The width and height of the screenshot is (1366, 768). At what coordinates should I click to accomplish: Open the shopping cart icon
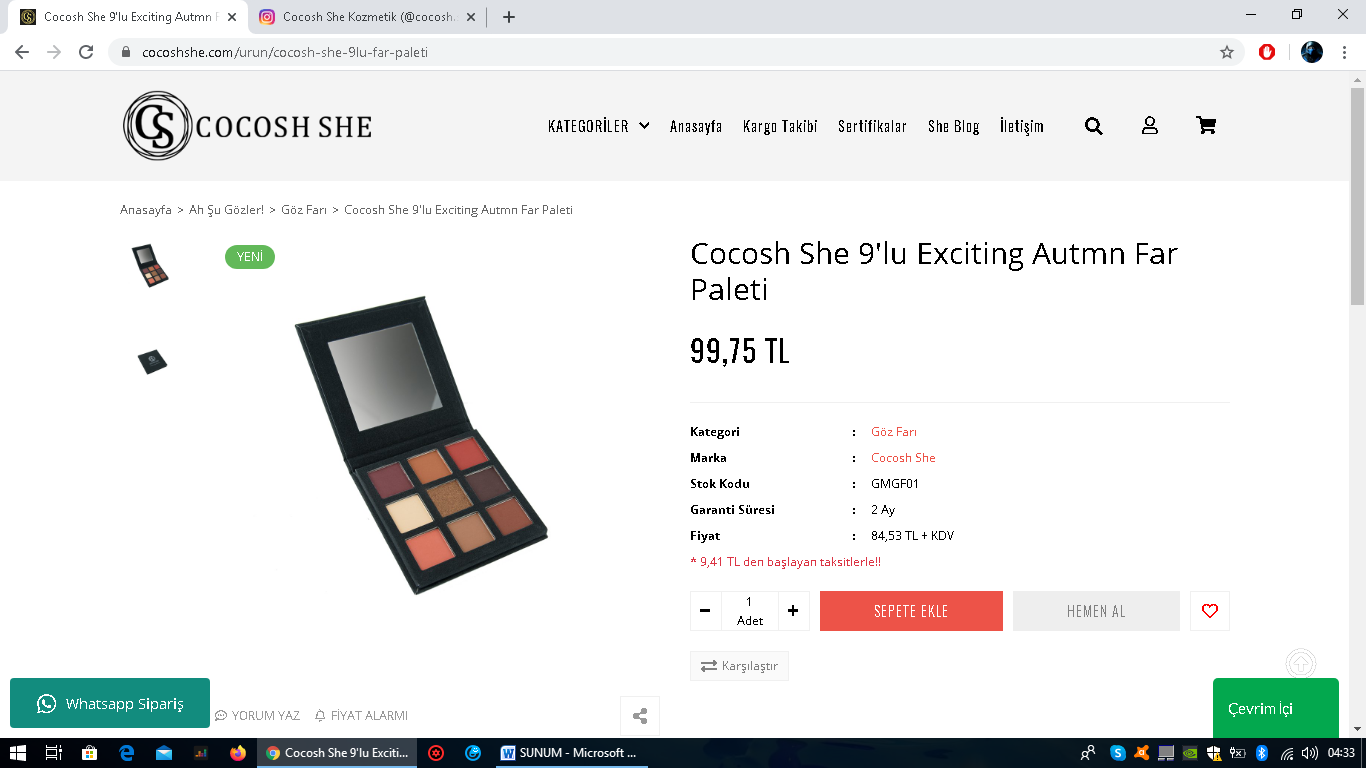click(x=1206, y=126)
